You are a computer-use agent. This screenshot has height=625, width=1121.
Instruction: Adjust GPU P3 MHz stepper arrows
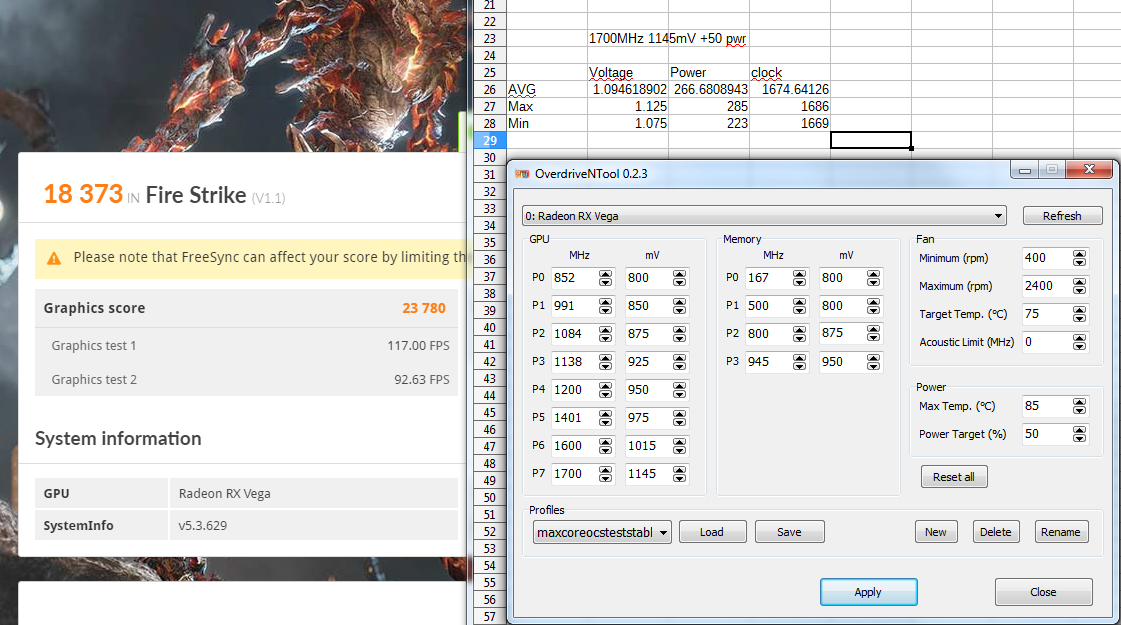click(606, 361)
